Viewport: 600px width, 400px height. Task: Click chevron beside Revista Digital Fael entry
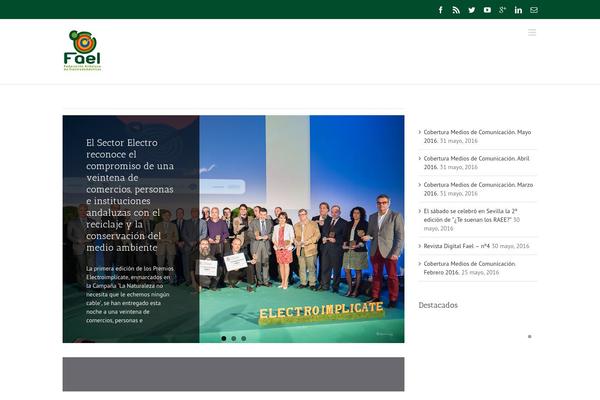(x=420, y=246)
